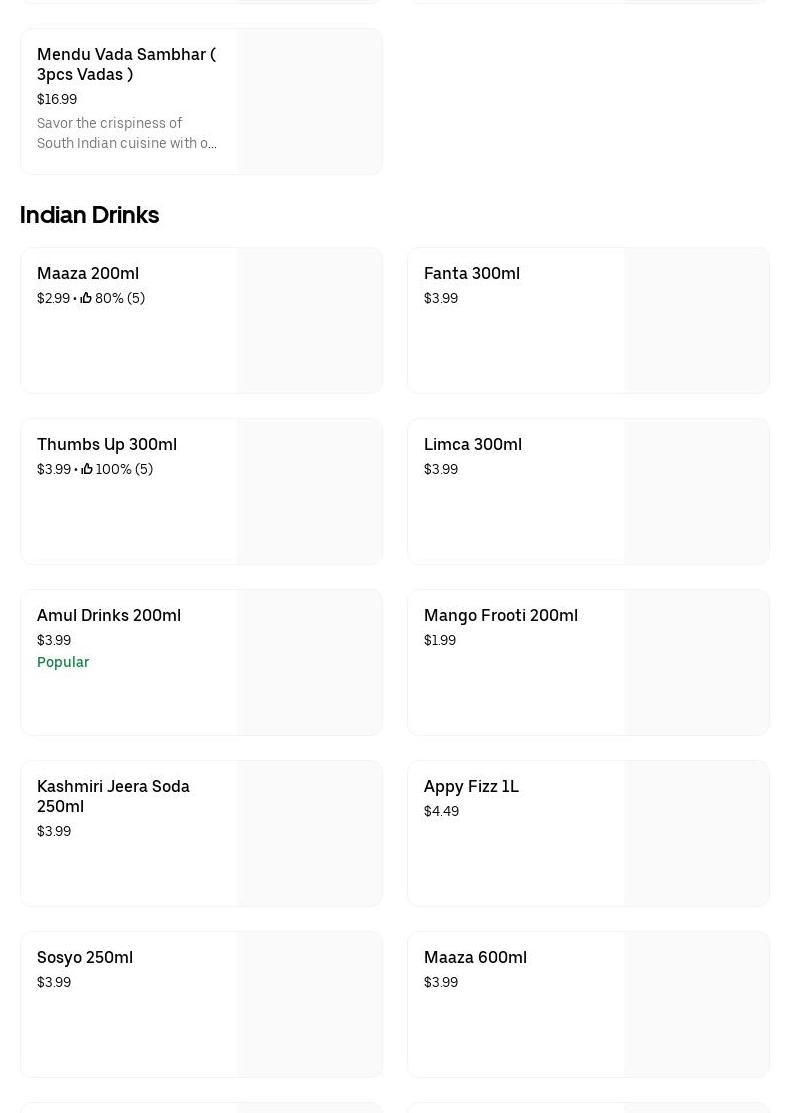Image resolution: width=804 pixels, height=1113 pixels.
Task: Open the Mendu Vada Sambhar image thumbnail
Action: (x=309, y=101)
